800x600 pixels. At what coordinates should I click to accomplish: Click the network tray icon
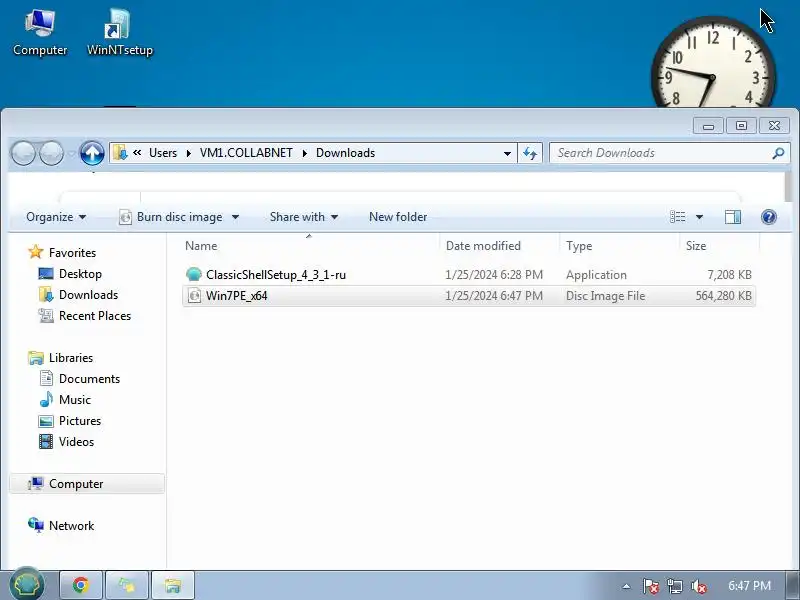click(x=674, y=586)
